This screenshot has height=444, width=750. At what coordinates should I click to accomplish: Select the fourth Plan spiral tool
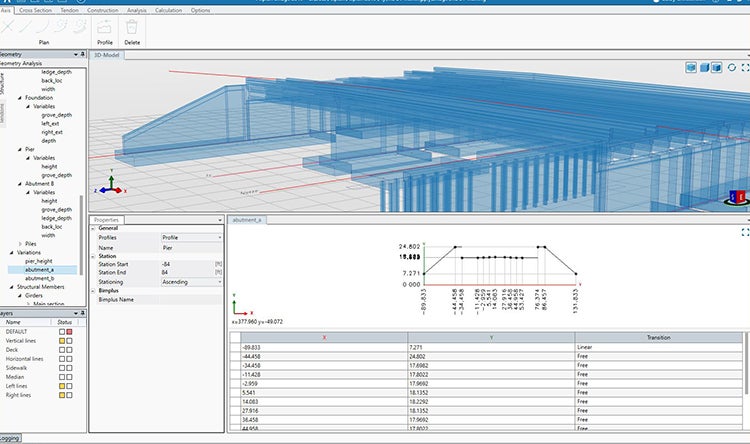pos(61,26)
